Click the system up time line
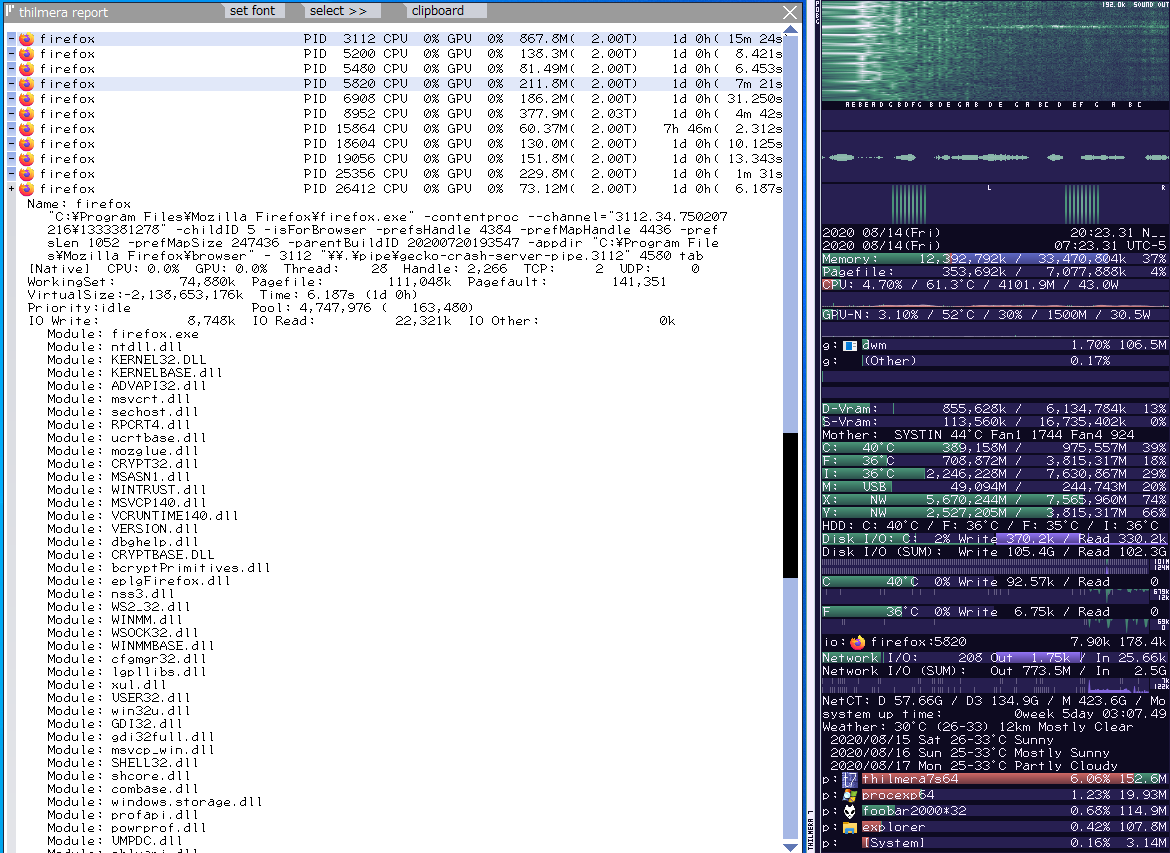Screen dimensions: 1170x853 (x=994, y=714)
